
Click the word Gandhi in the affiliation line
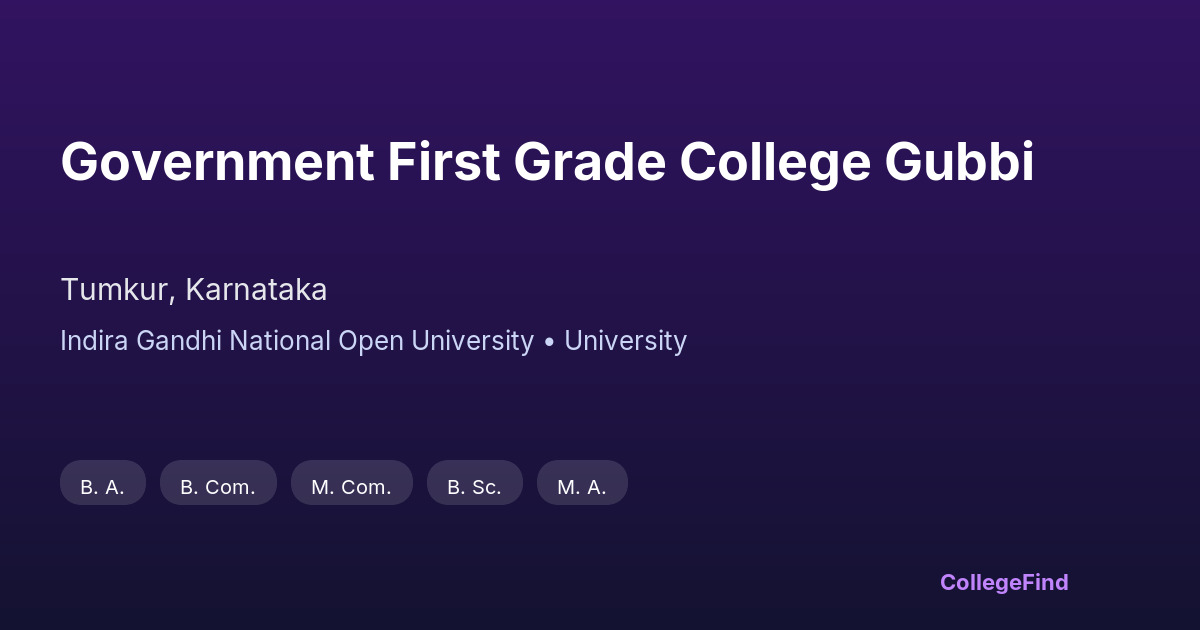pos(170,341)
